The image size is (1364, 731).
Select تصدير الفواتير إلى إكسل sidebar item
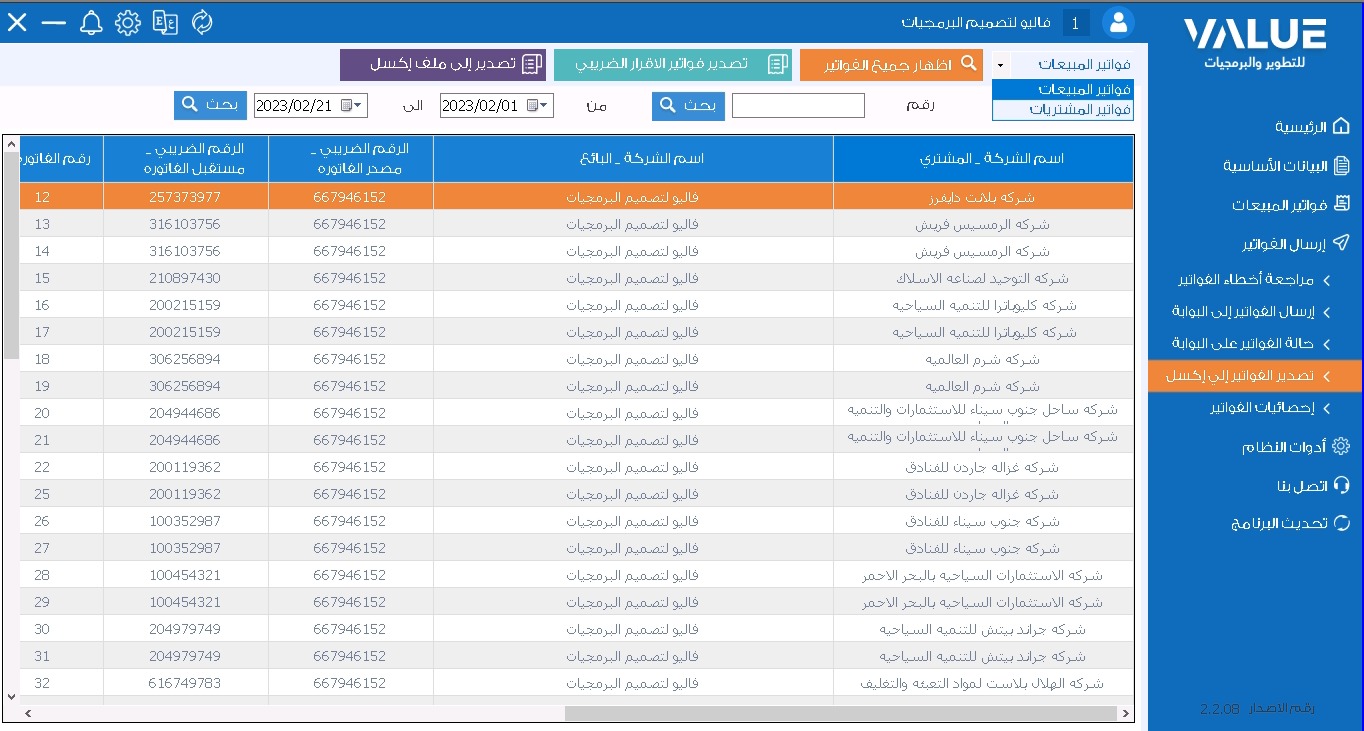(x=1255, y=376)
